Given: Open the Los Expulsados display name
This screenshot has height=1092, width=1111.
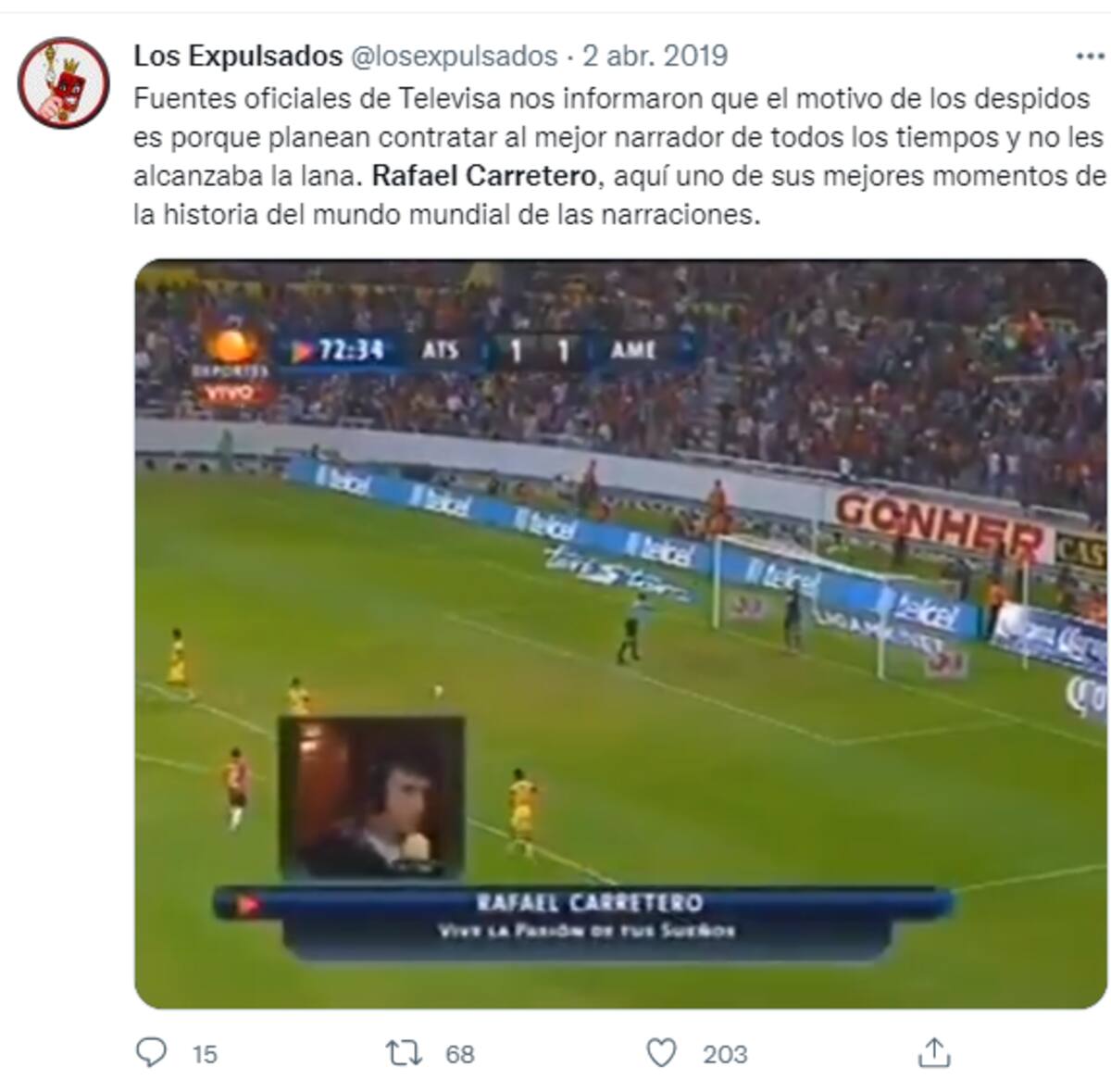Looking at the screenshot, I should [238, 56].
